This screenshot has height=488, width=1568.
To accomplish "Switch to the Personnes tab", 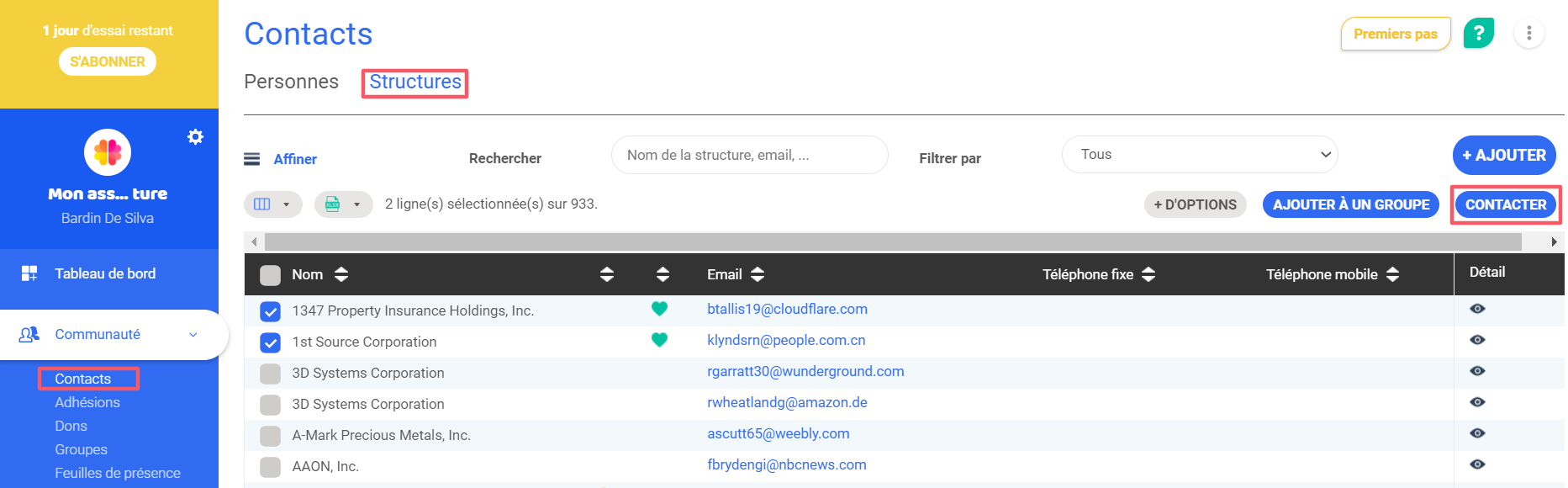I will pos(291,82).
